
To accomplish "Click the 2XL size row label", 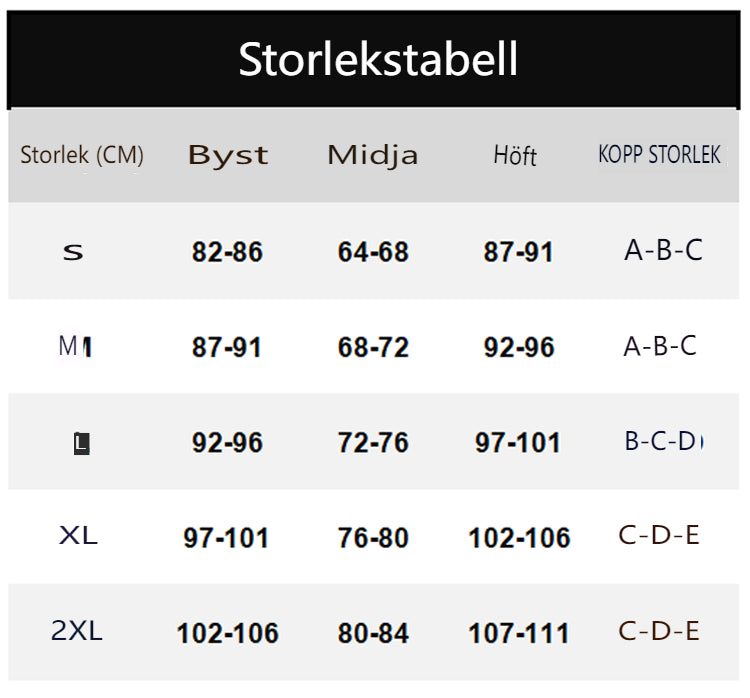I will pyautogui.click(x=77, y=631).
